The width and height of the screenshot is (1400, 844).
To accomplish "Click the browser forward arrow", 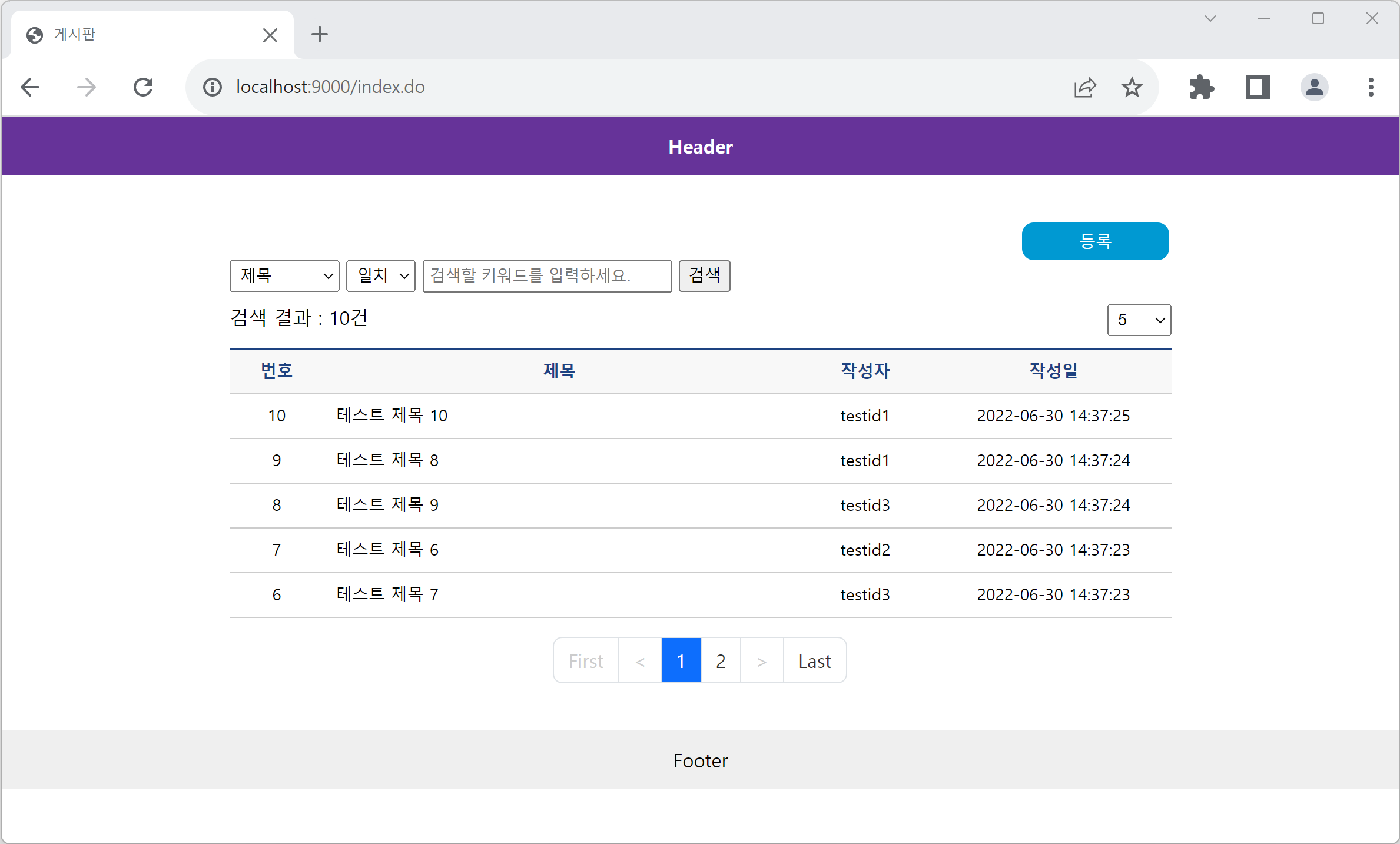I will (x=87, y=87).
